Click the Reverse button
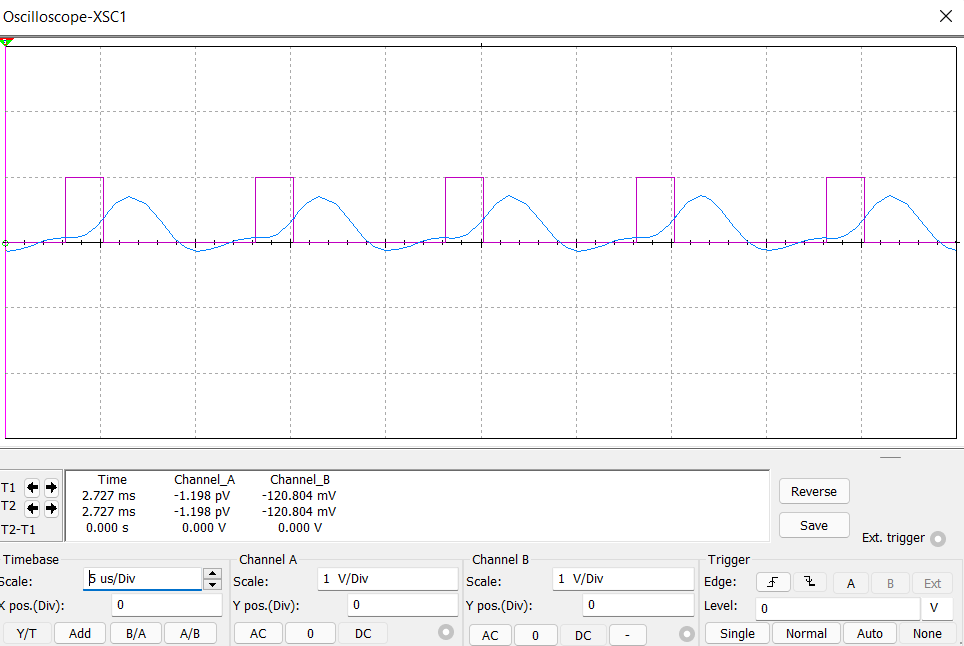 (x=814, y=492)
